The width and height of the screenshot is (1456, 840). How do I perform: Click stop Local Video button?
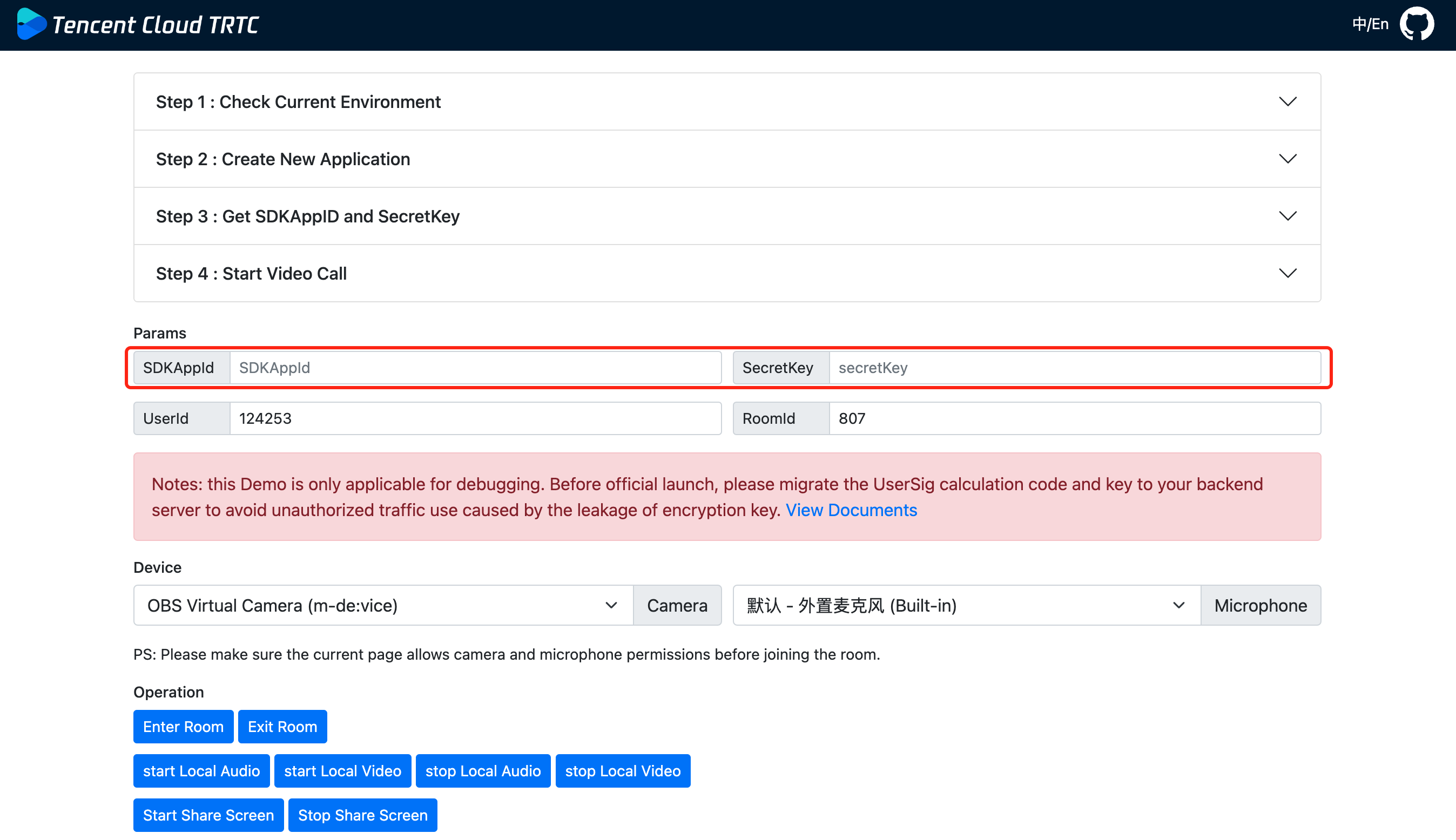tap(623, 771)
